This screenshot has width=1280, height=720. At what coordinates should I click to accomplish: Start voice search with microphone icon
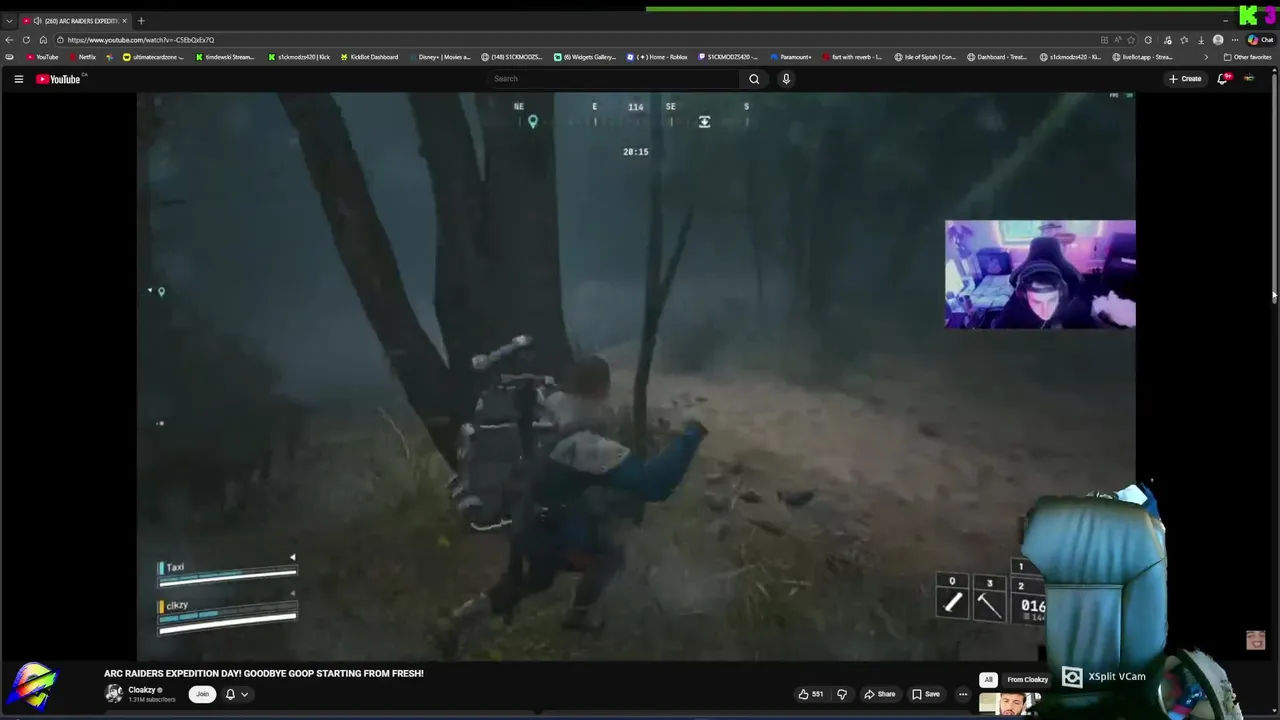pos(786,79)
